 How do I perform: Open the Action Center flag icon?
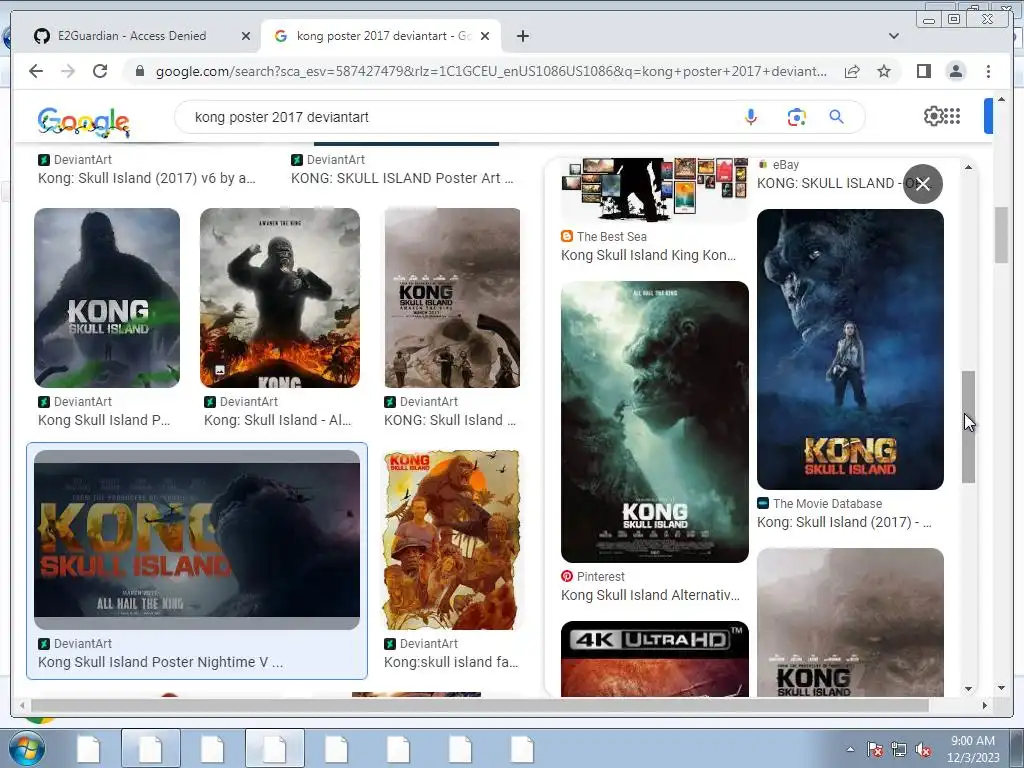pyautogui.click(x=874, y=750)
